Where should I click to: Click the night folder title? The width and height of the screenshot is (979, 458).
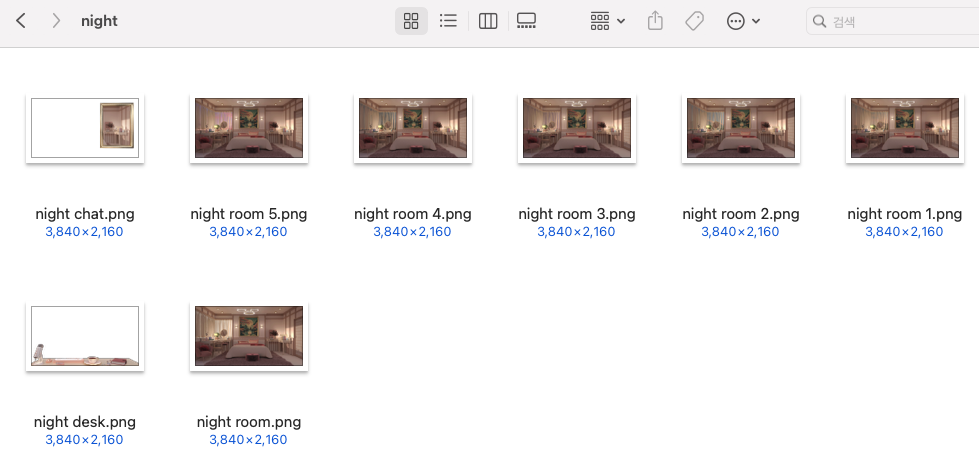click(x=99, y=21)
